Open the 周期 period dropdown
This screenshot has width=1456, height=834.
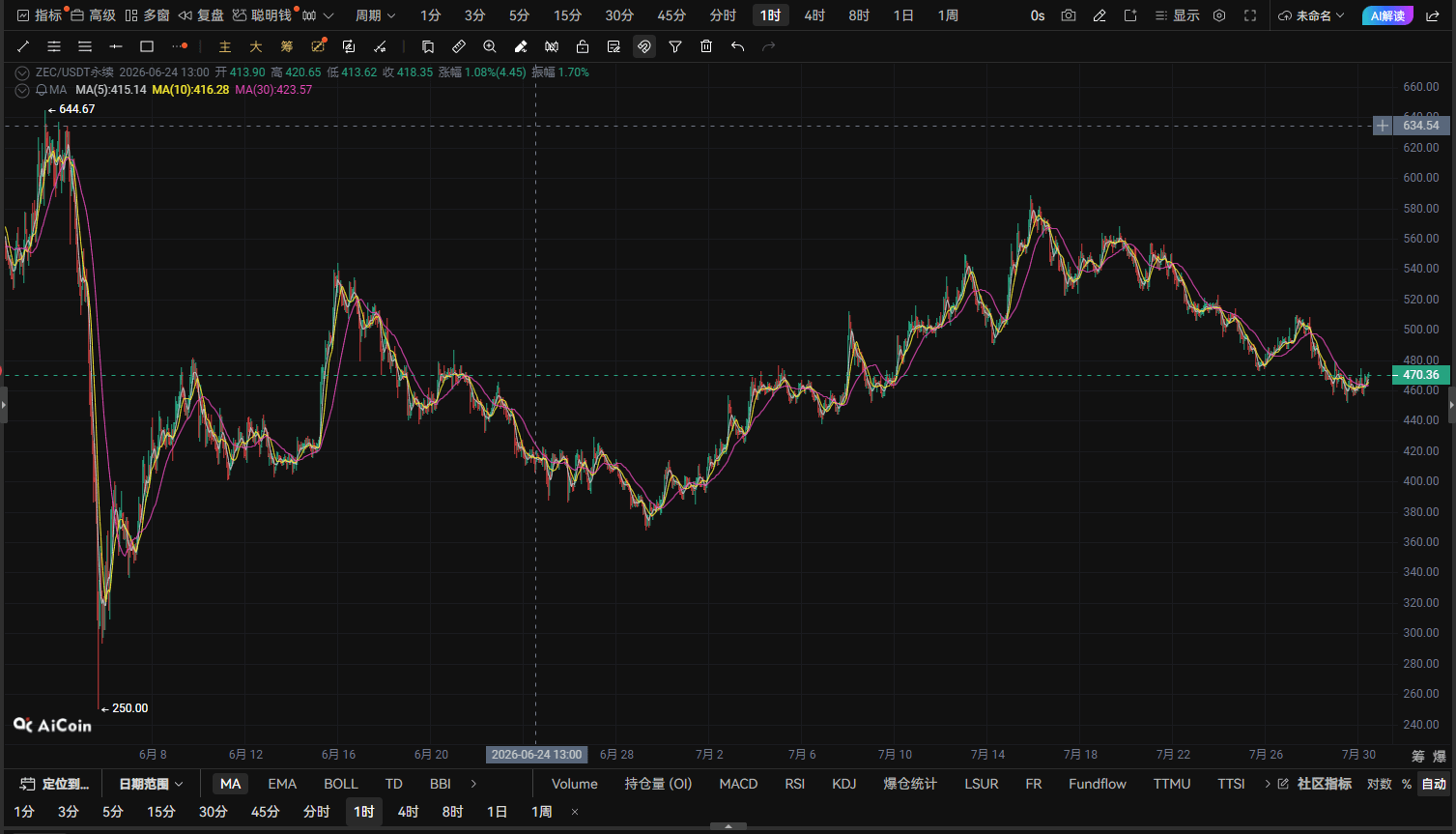pyautogui.click(x=375, y=15)
